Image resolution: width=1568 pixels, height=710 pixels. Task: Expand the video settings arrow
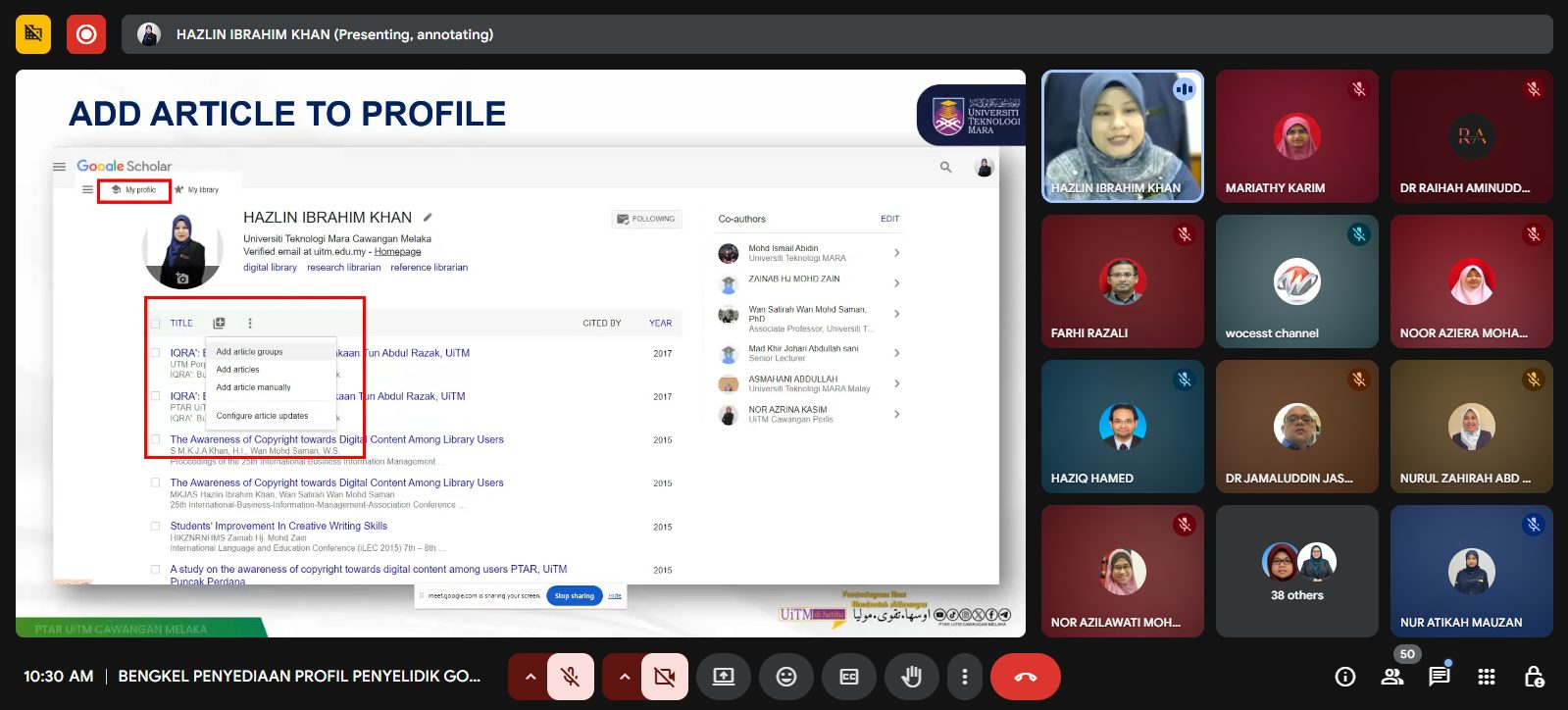tap(624, 677)
